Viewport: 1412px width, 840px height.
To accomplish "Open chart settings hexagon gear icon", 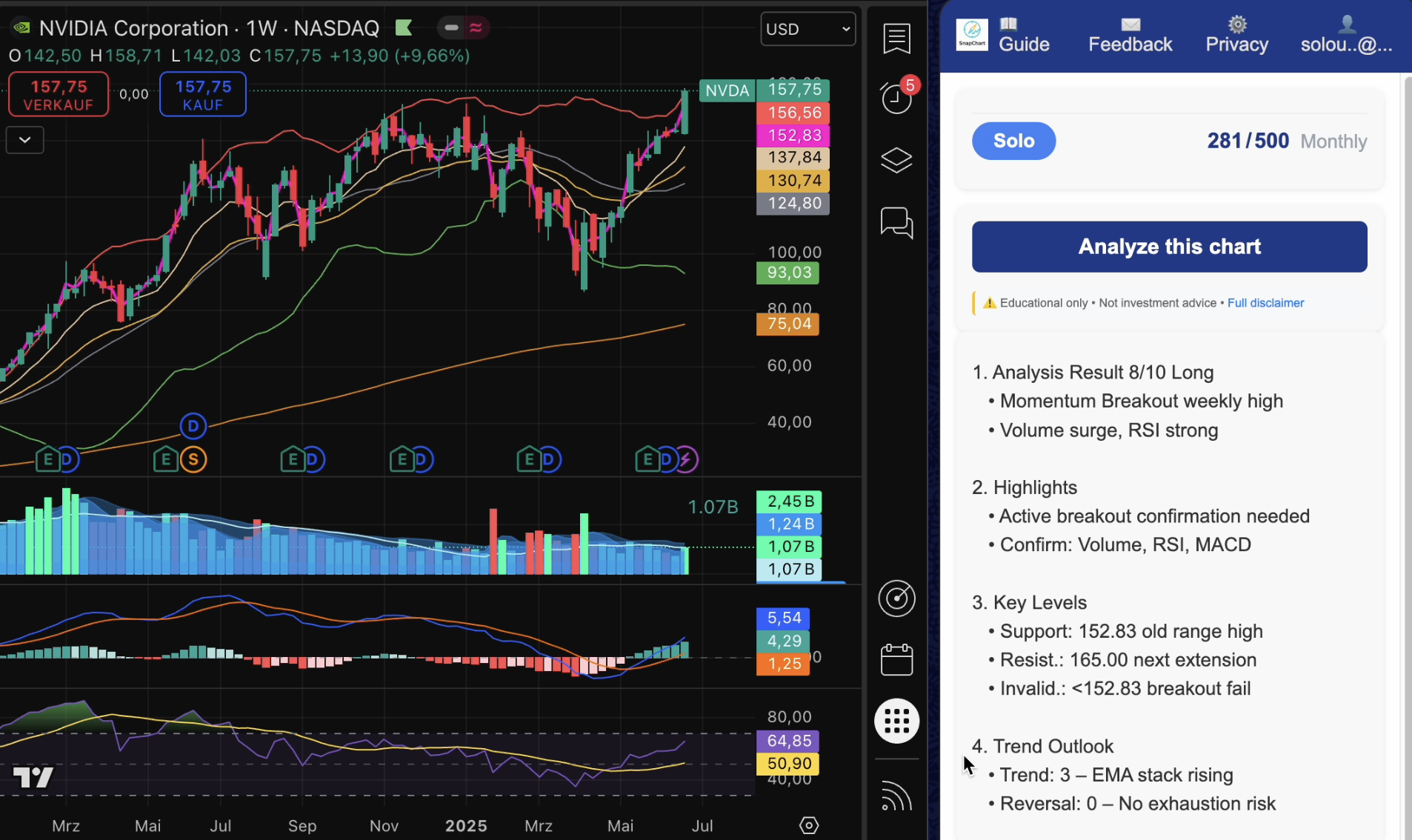I will click(x=809, y=825).
